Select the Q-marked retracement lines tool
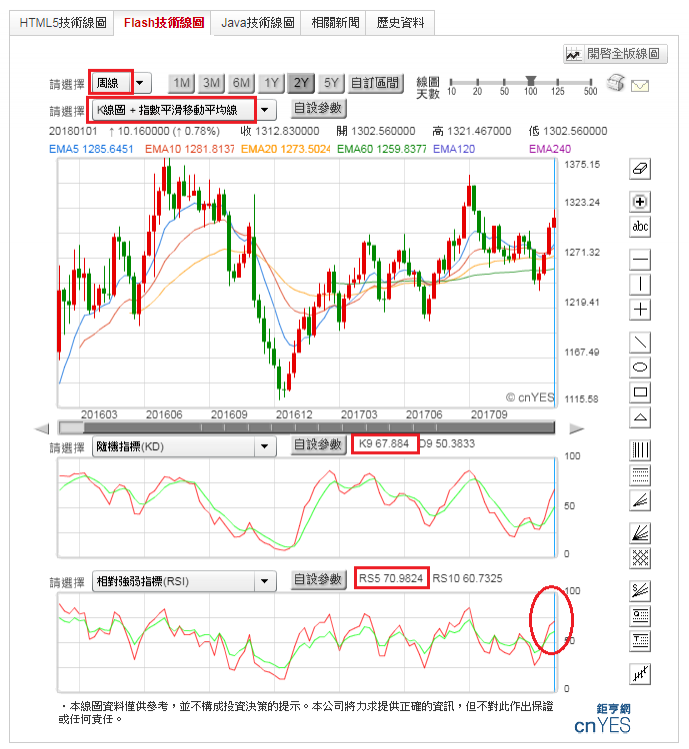689x749 pixels. tap(640, 616)
